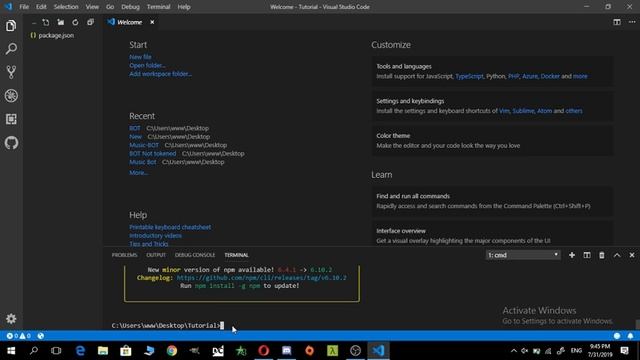Open File Explorer from taskbar
The image size is (640, 360).
coord(103,351)
